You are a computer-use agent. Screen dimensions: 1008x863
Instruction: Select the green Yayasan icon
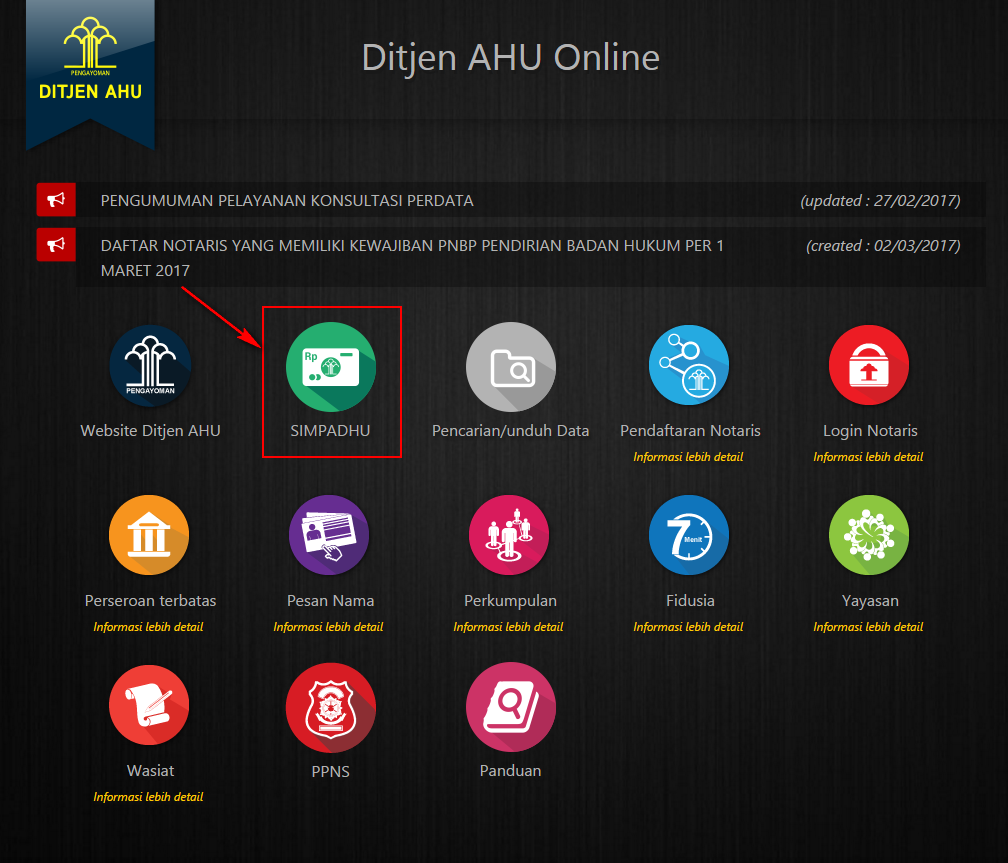click(869, 535)
